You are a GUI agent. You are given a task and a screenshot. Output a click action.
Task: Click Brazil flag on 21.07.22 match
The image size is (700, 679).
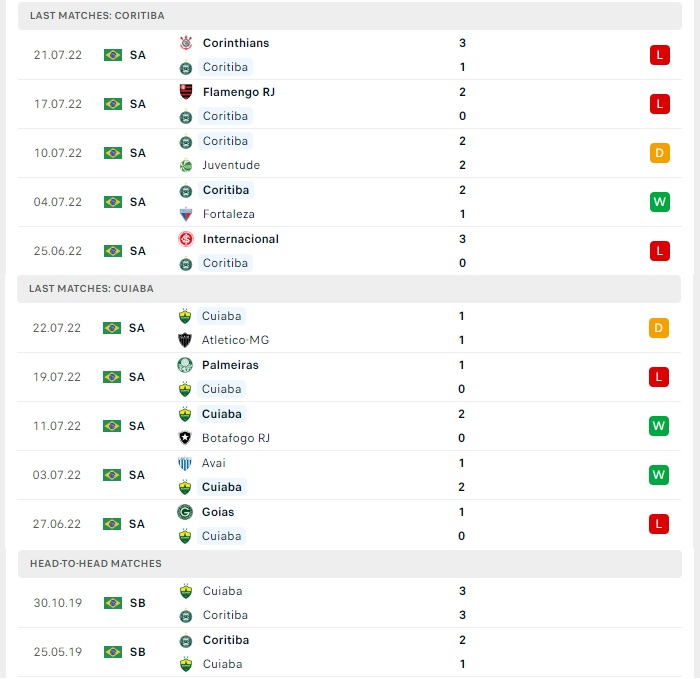point(113,55)
